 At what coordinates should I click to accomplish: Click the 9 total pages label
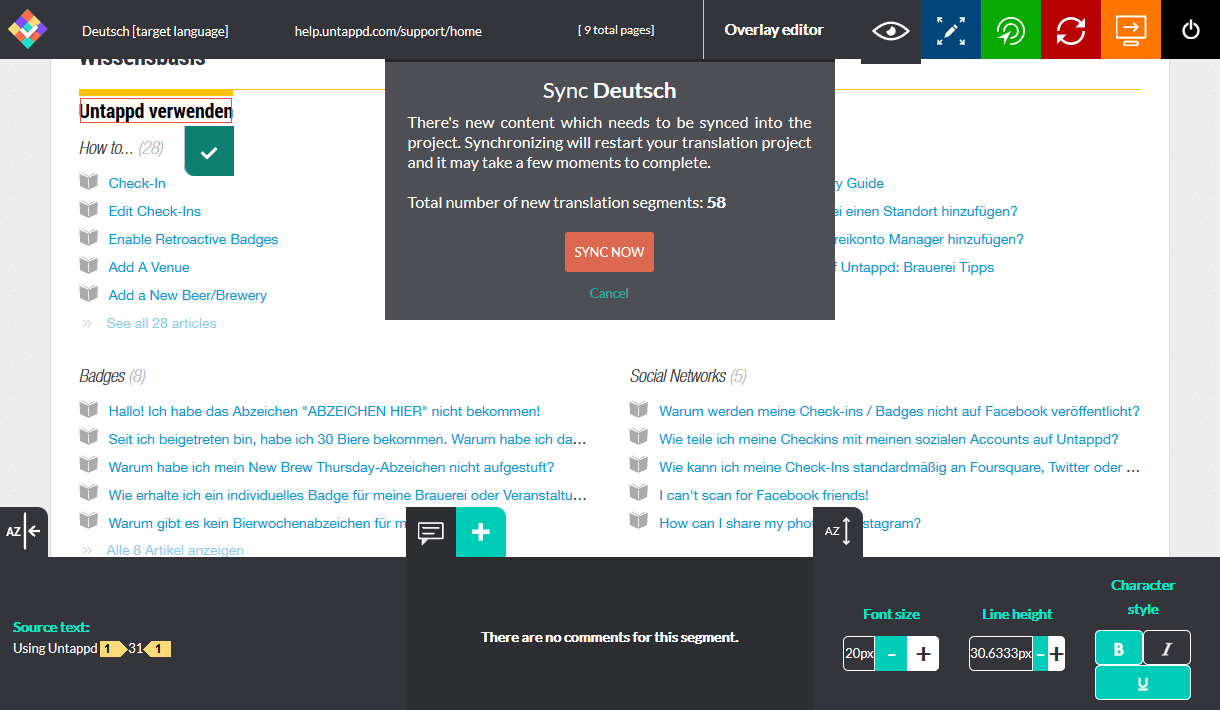pos(616,30)
